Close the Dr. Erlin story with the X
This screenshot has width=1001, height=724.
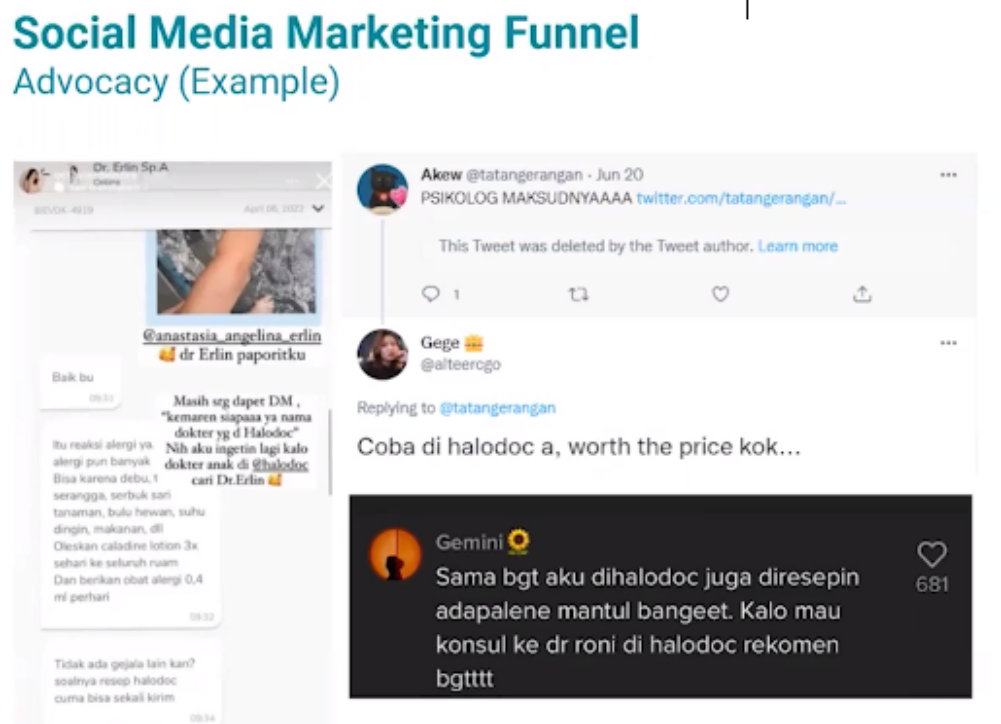click(x=323, y=181)
